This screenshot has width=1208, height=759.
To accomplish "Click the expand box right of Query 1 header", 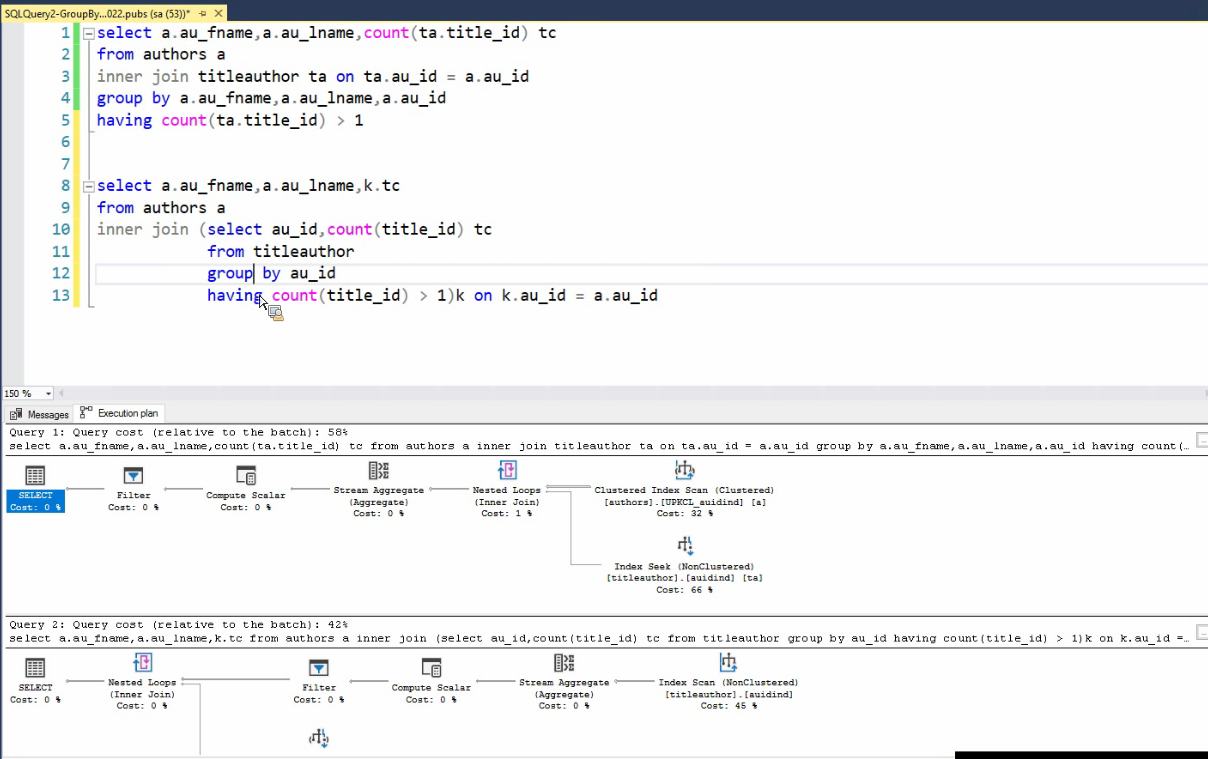I will point(1201,441).
